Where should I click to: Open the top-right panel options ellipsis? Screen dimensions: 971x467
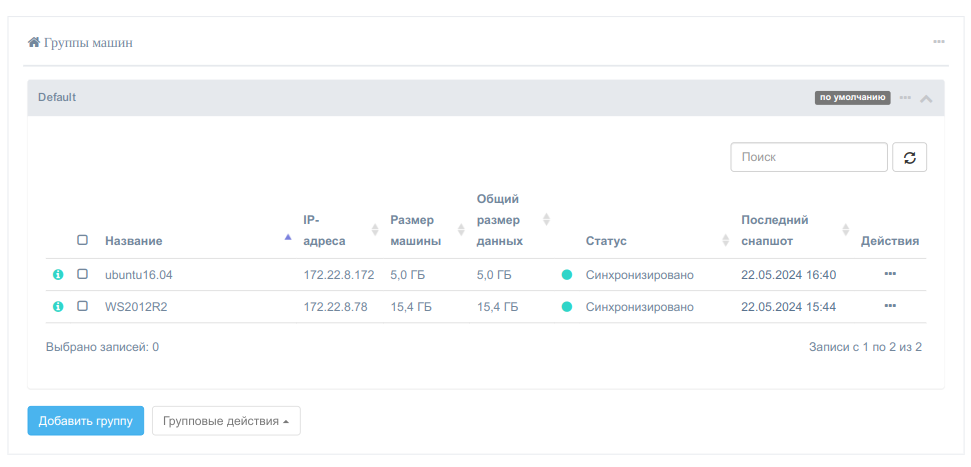coord(939,42)
